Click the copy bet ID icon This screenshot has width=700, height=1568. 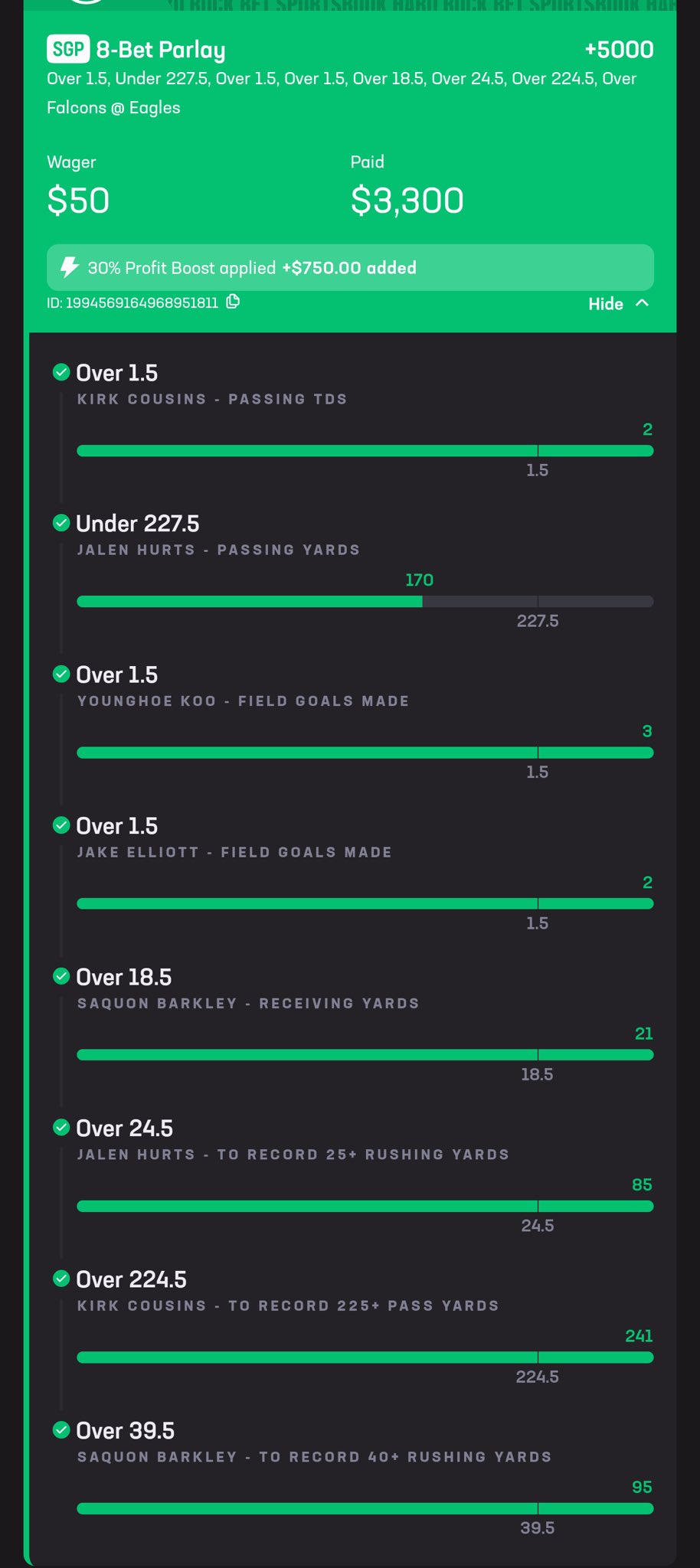[233, 302]
